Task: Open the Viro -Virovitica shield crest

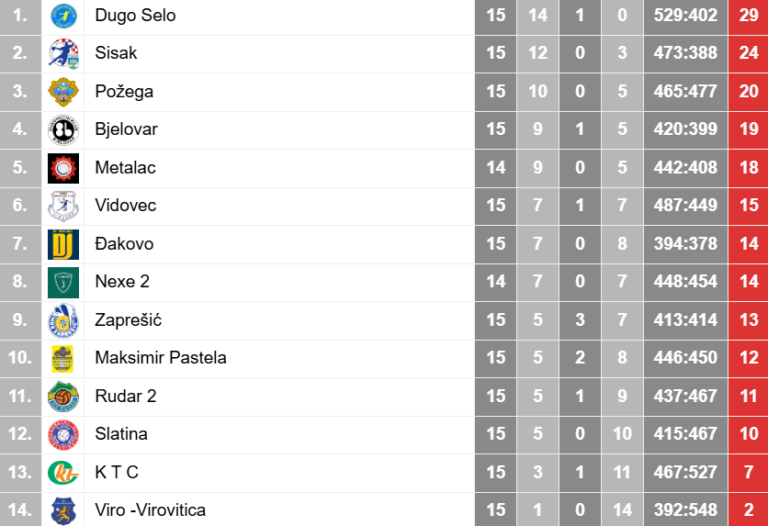Action: pyautogui.click(x=63, y=510)
